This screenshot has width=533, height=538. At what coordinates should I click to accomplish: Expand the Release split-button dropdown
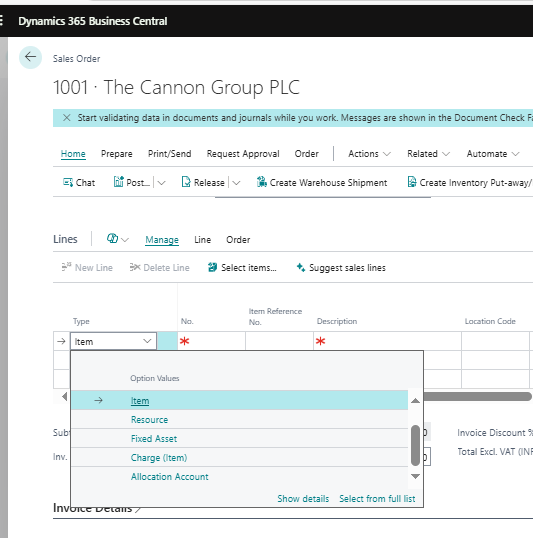click(236, 183)
